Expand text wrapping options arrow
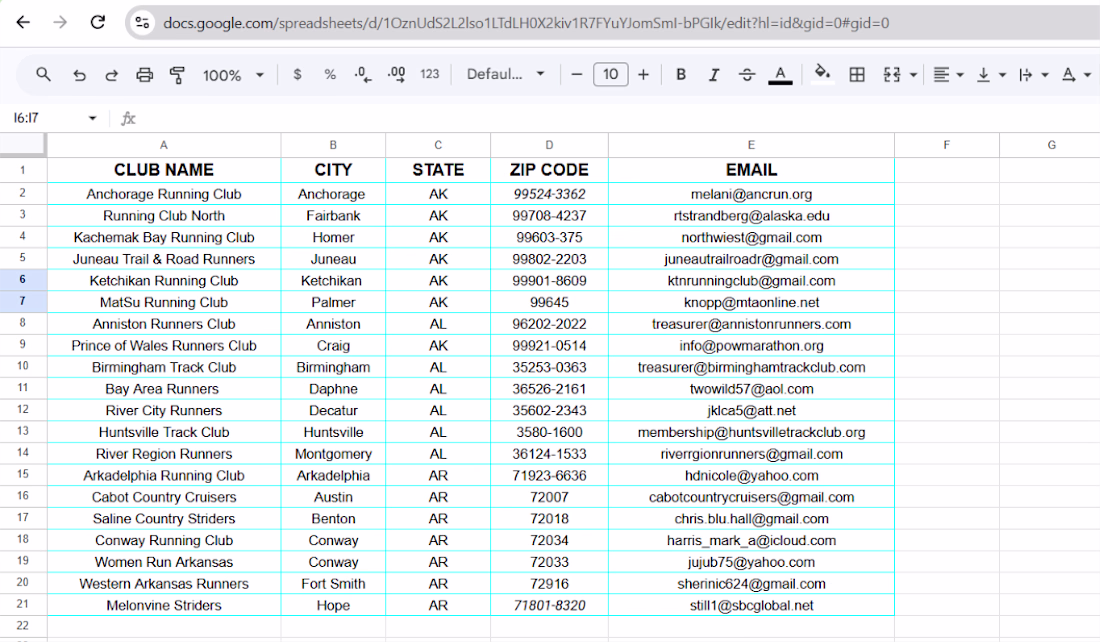Image resolution: width=1100 pixels, height=642 pixels. 1045,74
